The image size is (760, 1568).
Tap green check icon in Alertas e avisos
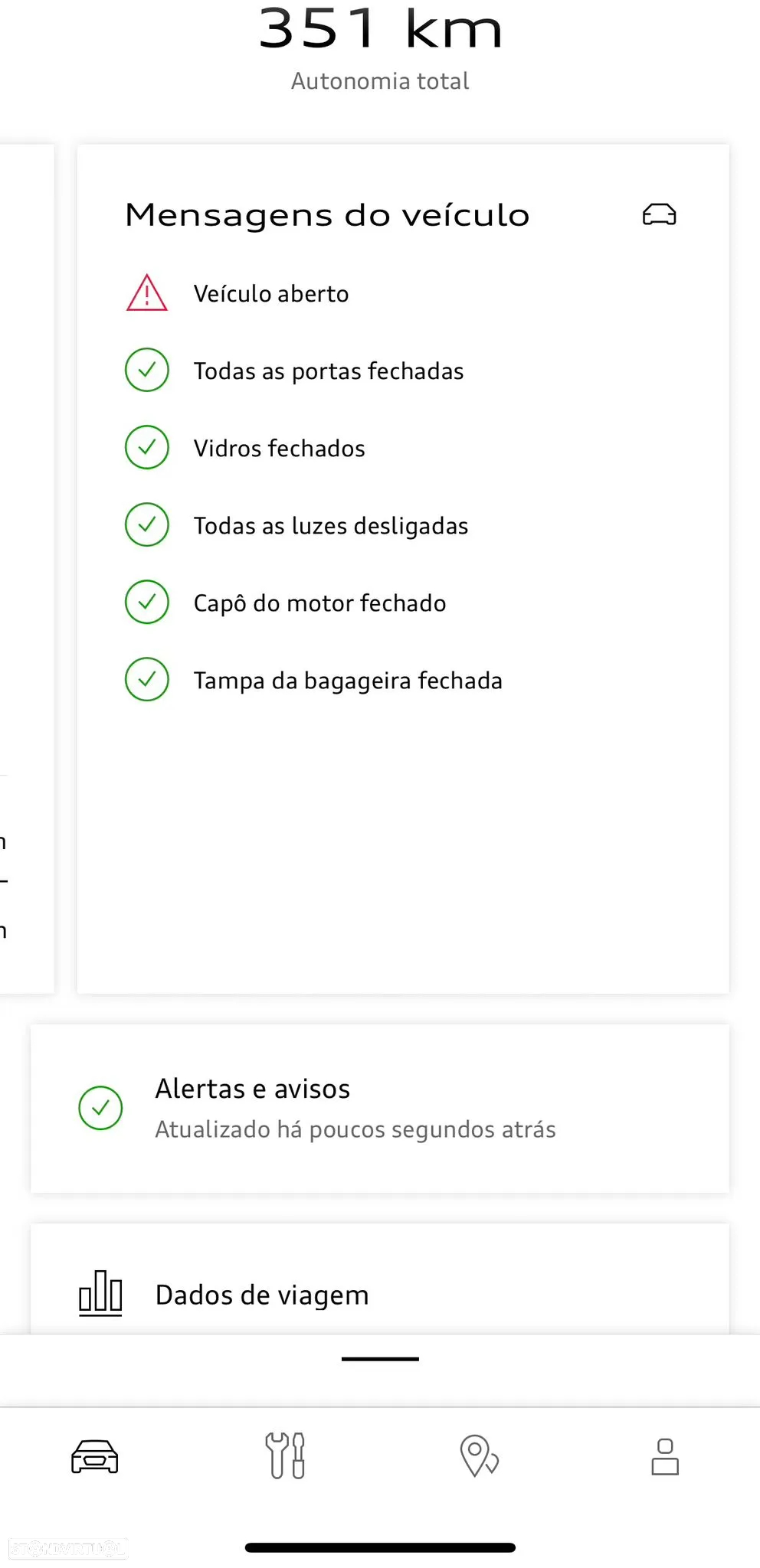100,1108
